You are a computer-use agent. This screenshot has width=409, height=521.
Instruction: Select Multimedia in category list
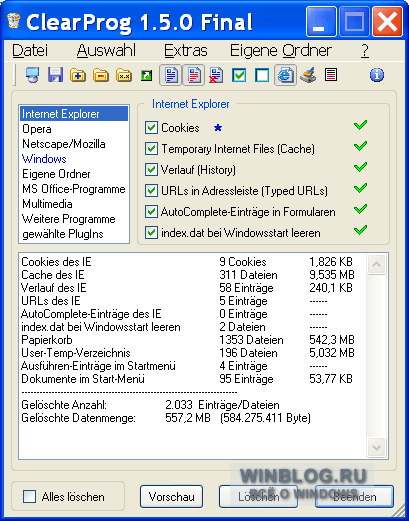click(x=74, y=204)
